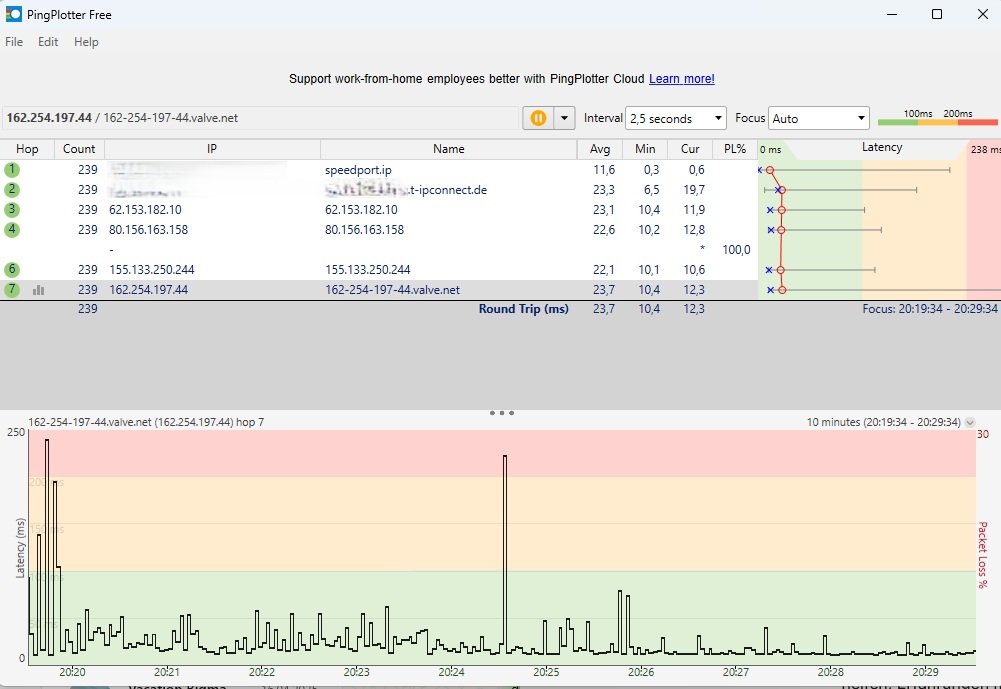Sort by the Count column header

click(x=79, y=149)
